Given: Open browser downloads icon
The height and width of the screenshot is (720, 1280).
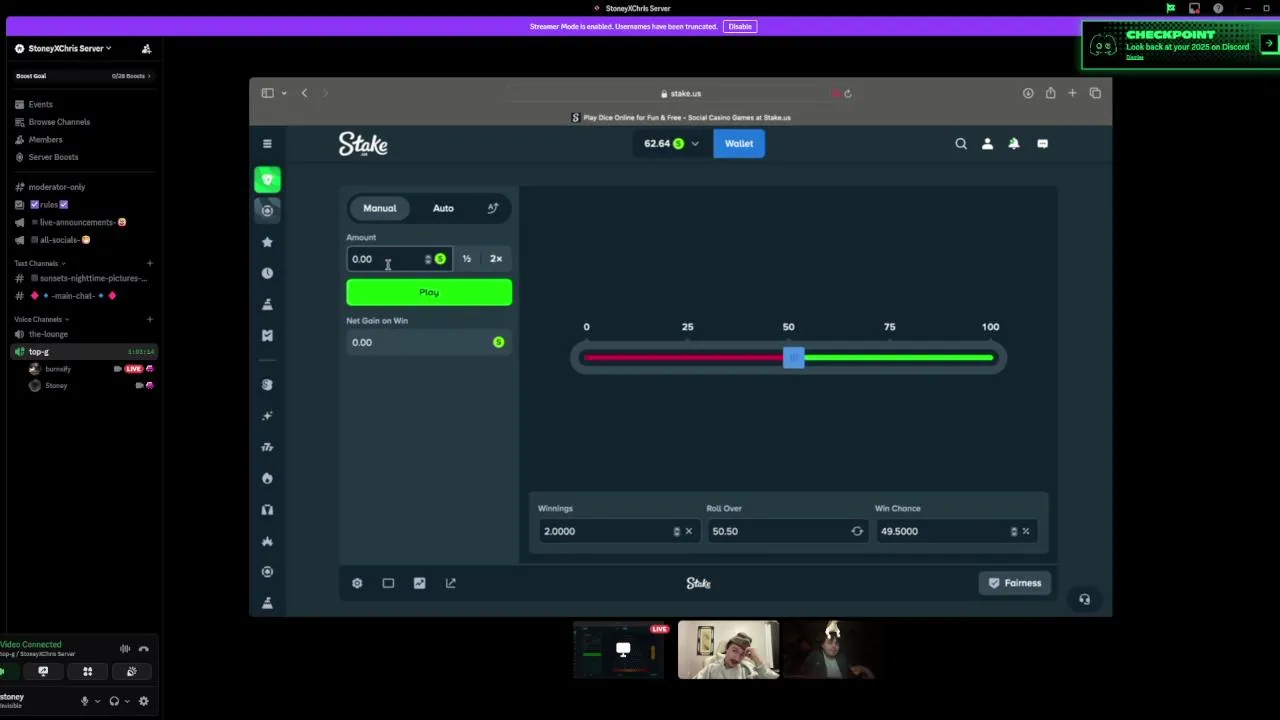Looking at the screenshot, I should pos(1028,93).
